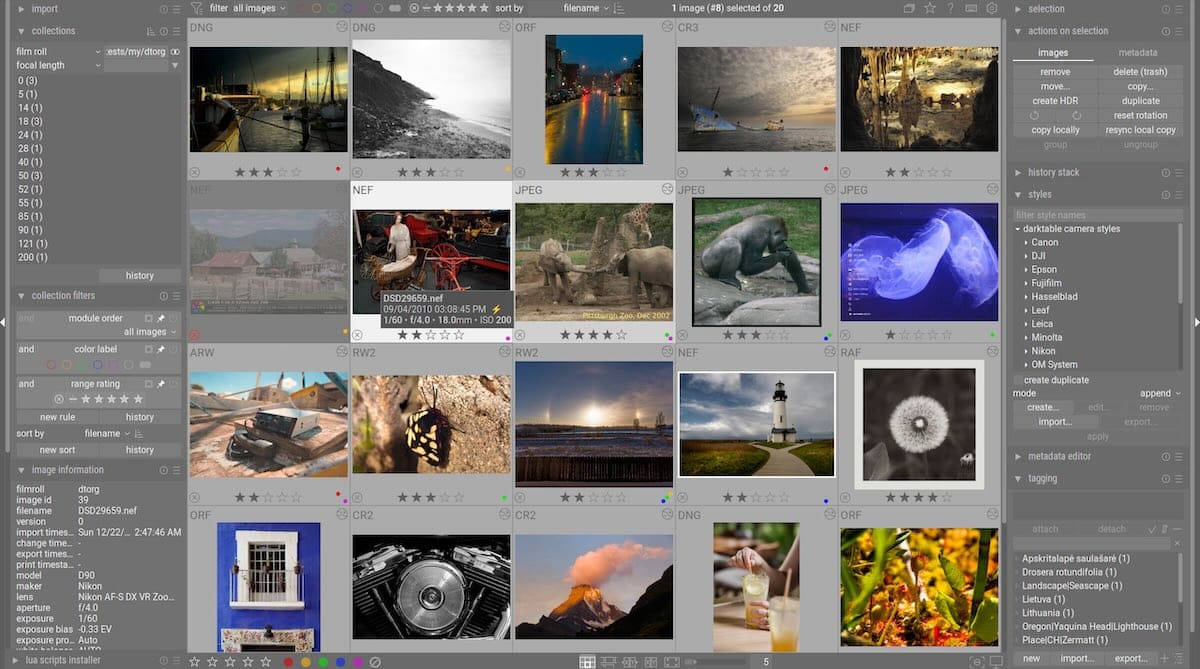Viewport: 1200px width, 669px height.
Task: Open the help question mark icon
Action: pos(951,8)
